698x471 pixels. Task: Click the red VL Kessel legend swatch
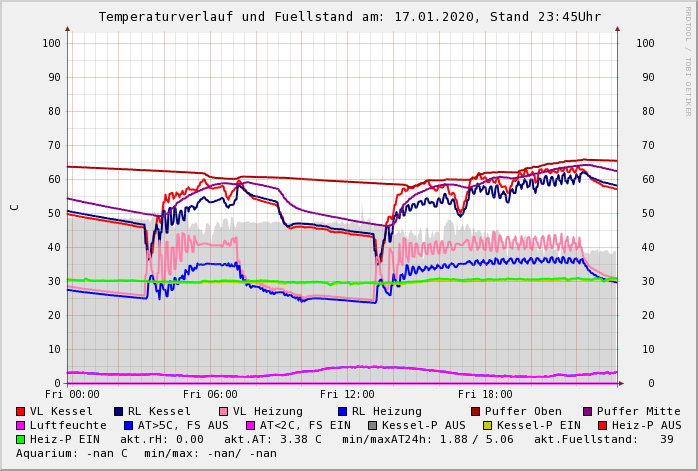click(21, 411)
